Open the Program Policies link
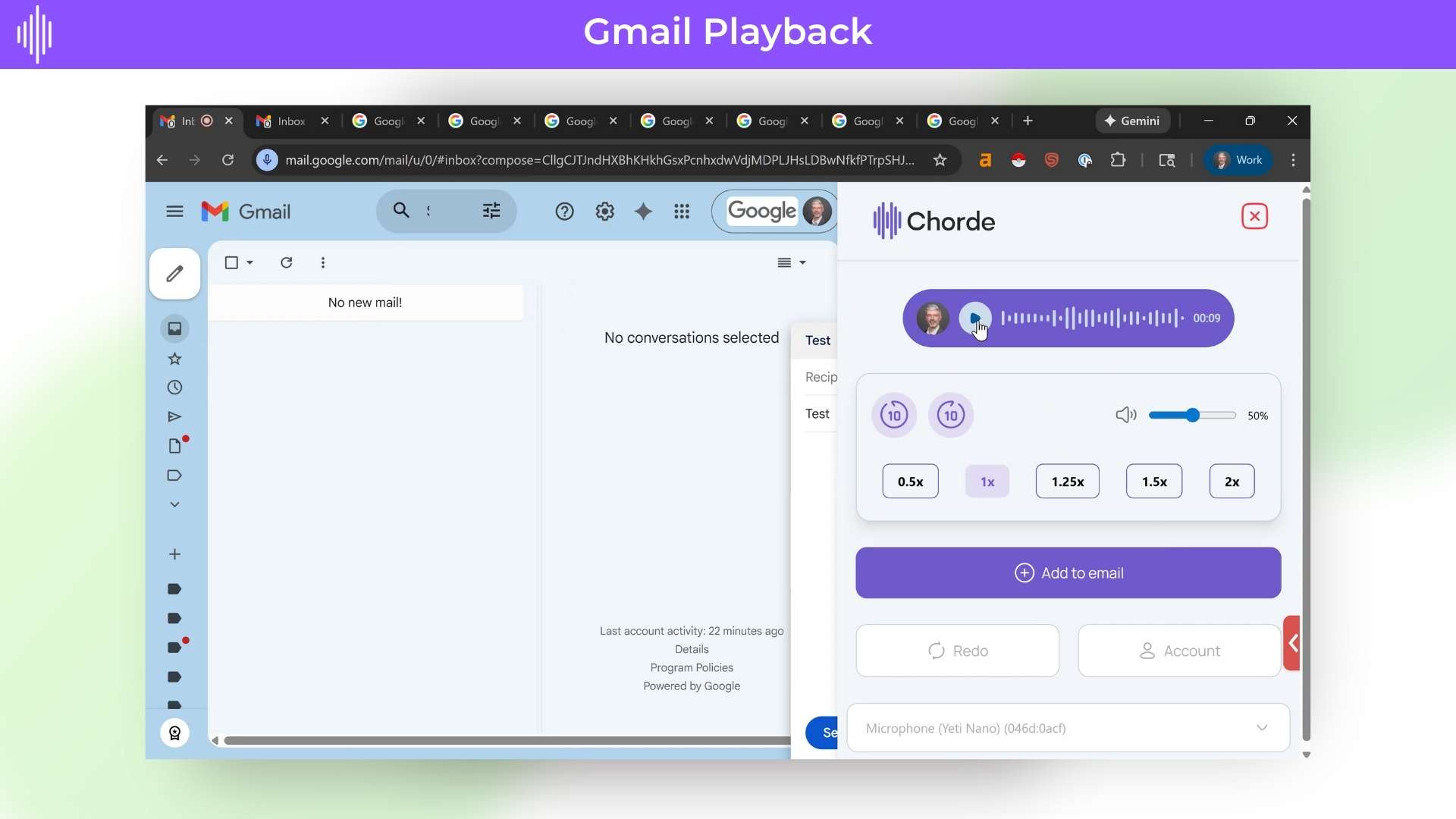The image size is (1456, 819). pyautogui.click(x=692, y=667)
